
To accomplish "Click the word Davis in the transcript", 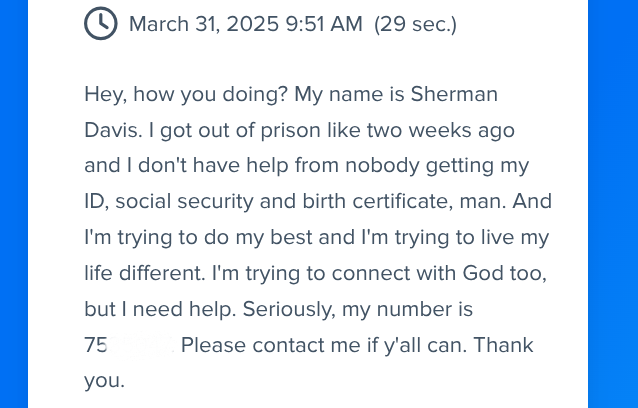I will point(111,130).
